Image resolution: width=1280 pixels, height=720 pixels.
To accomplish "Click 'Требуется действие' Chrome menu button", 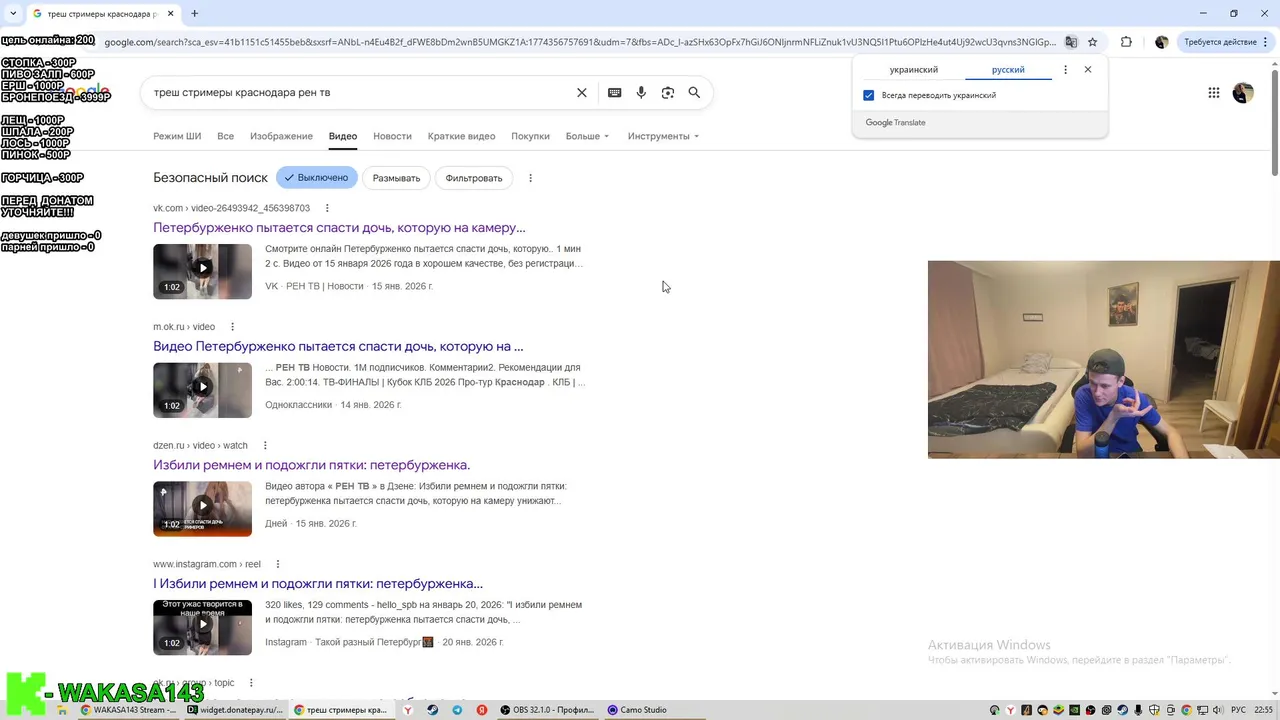I will 1226,42.
